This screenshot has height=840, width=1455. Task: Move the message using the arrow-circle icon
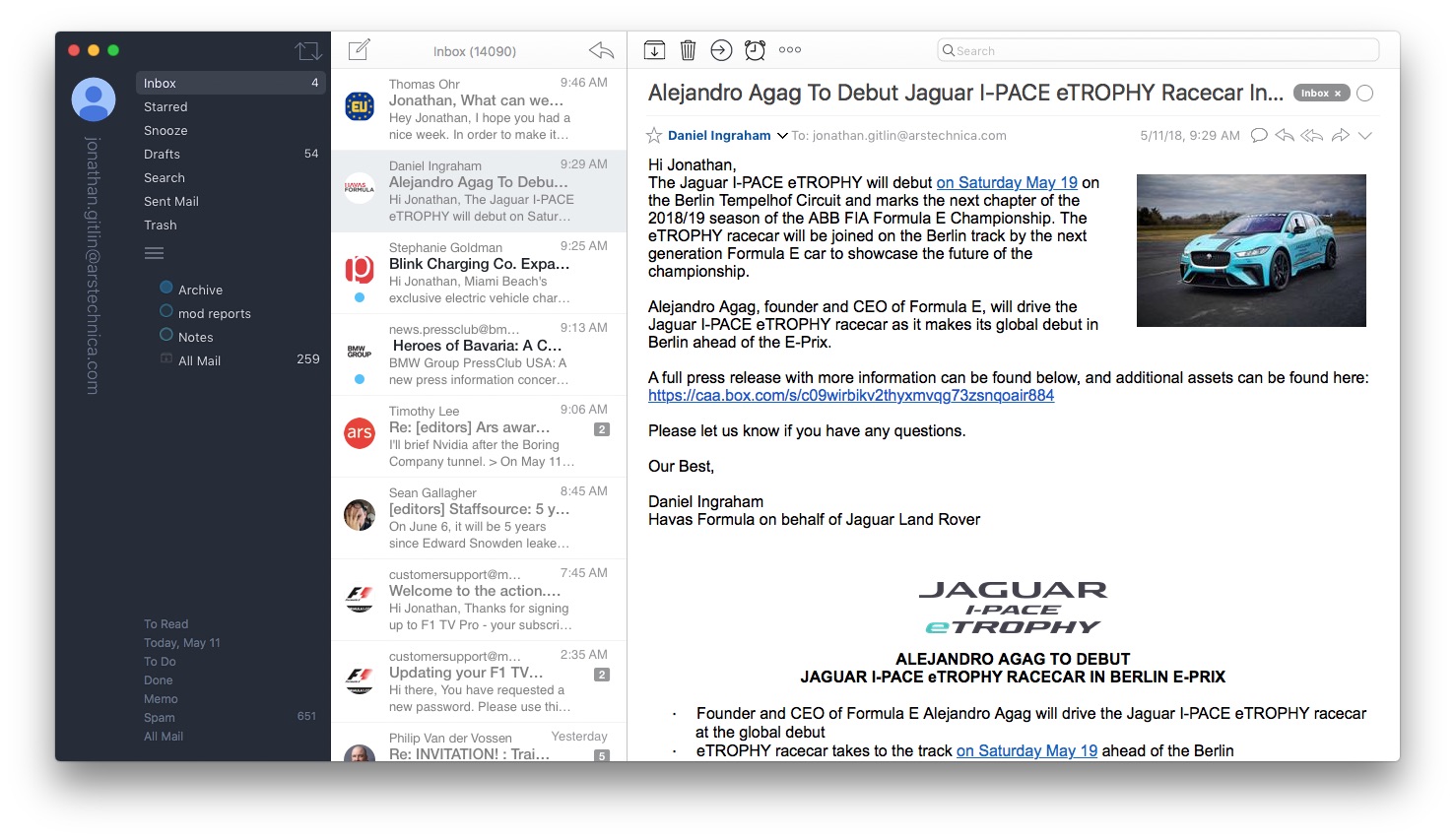coord(721,49)
